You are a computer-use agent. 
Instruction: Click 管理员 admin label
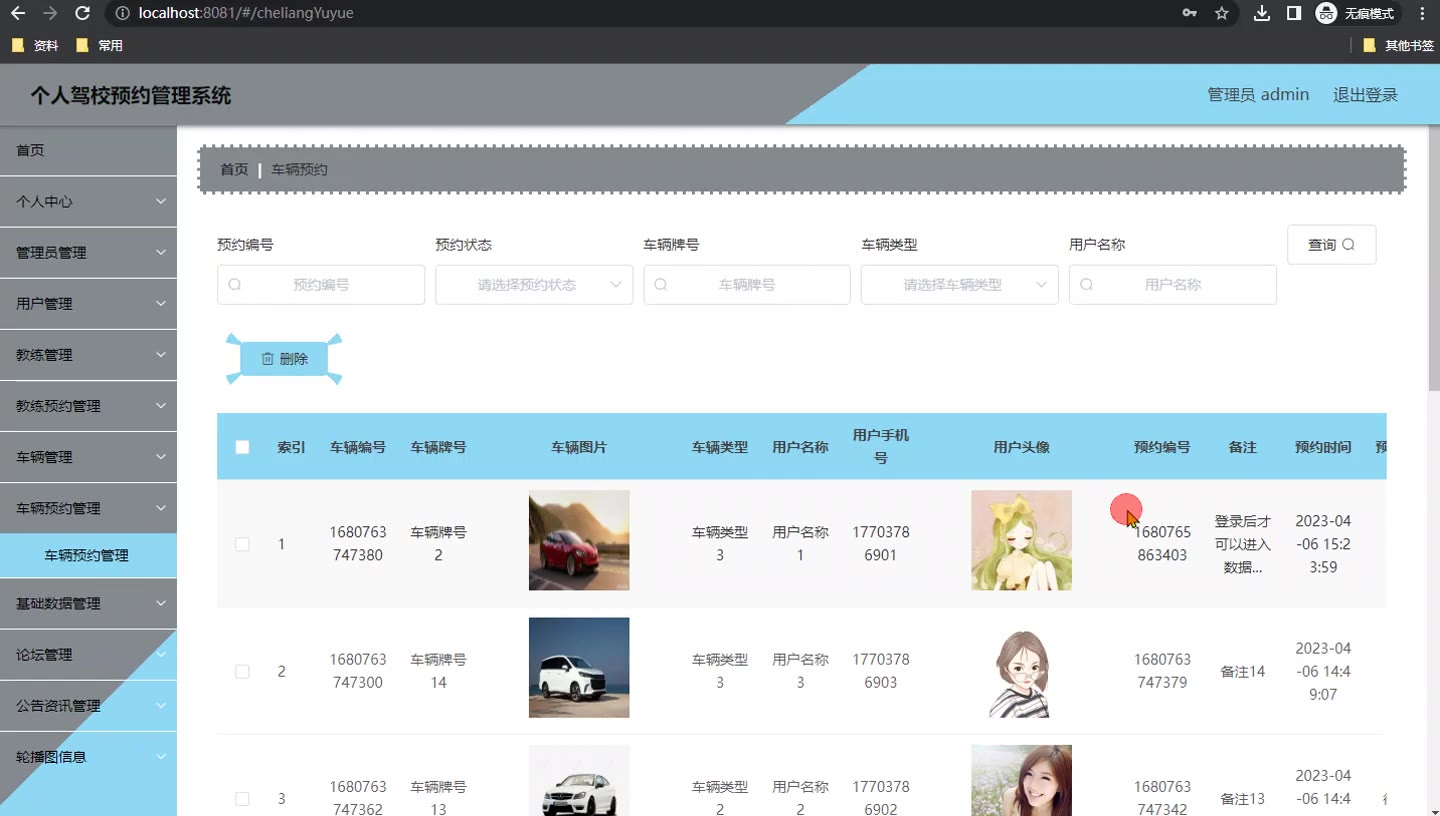[x=1258, y=95]
